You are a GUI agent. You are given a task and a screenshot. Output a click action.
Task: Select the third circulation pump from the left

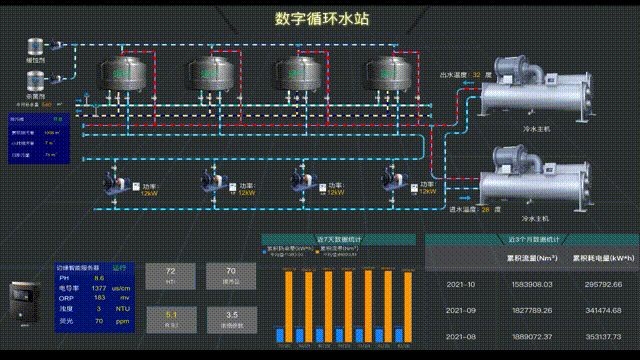[303, 181]
